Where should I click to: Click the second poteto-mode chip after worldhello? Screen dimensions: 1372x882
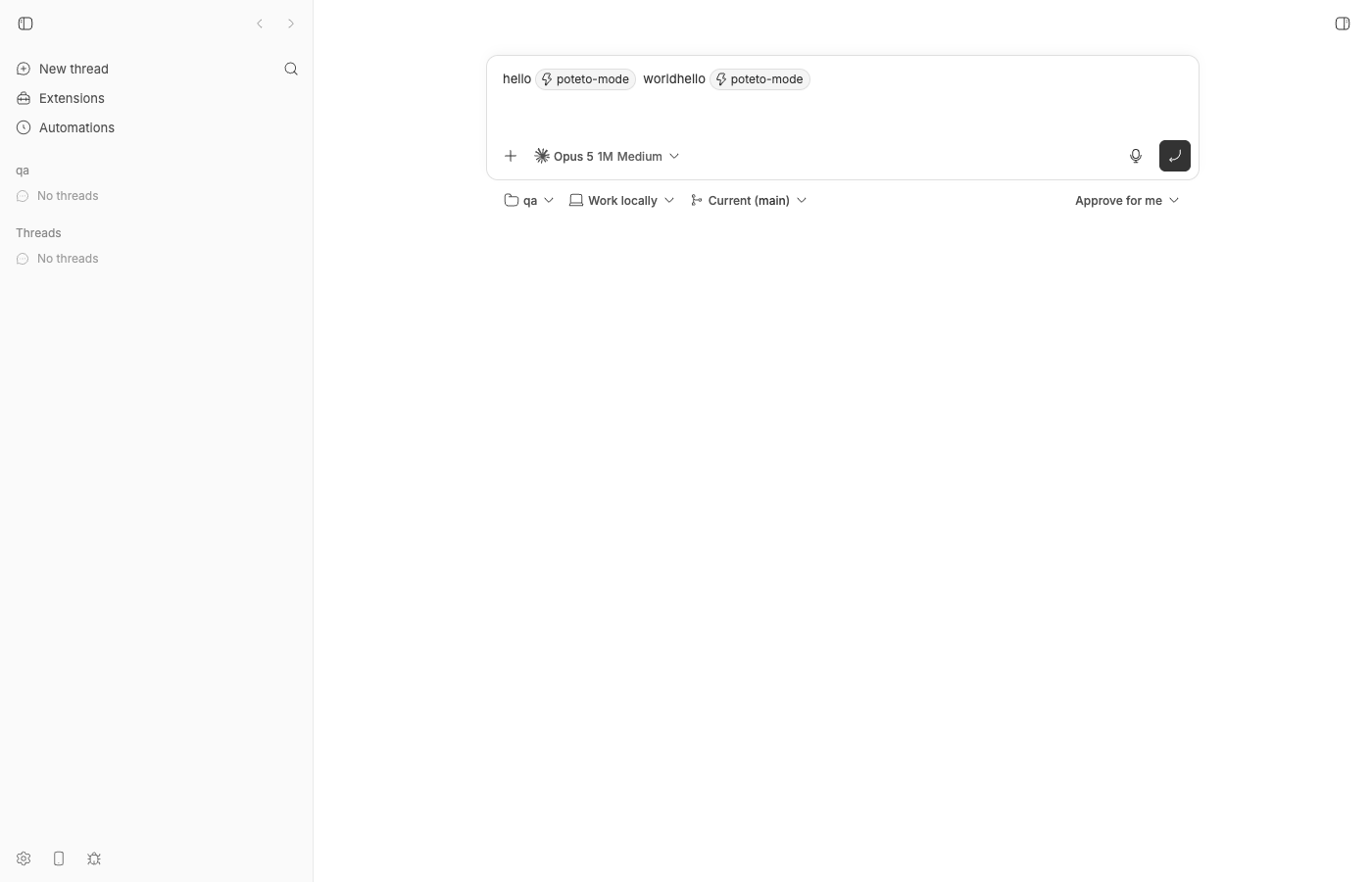click(759, 79)
